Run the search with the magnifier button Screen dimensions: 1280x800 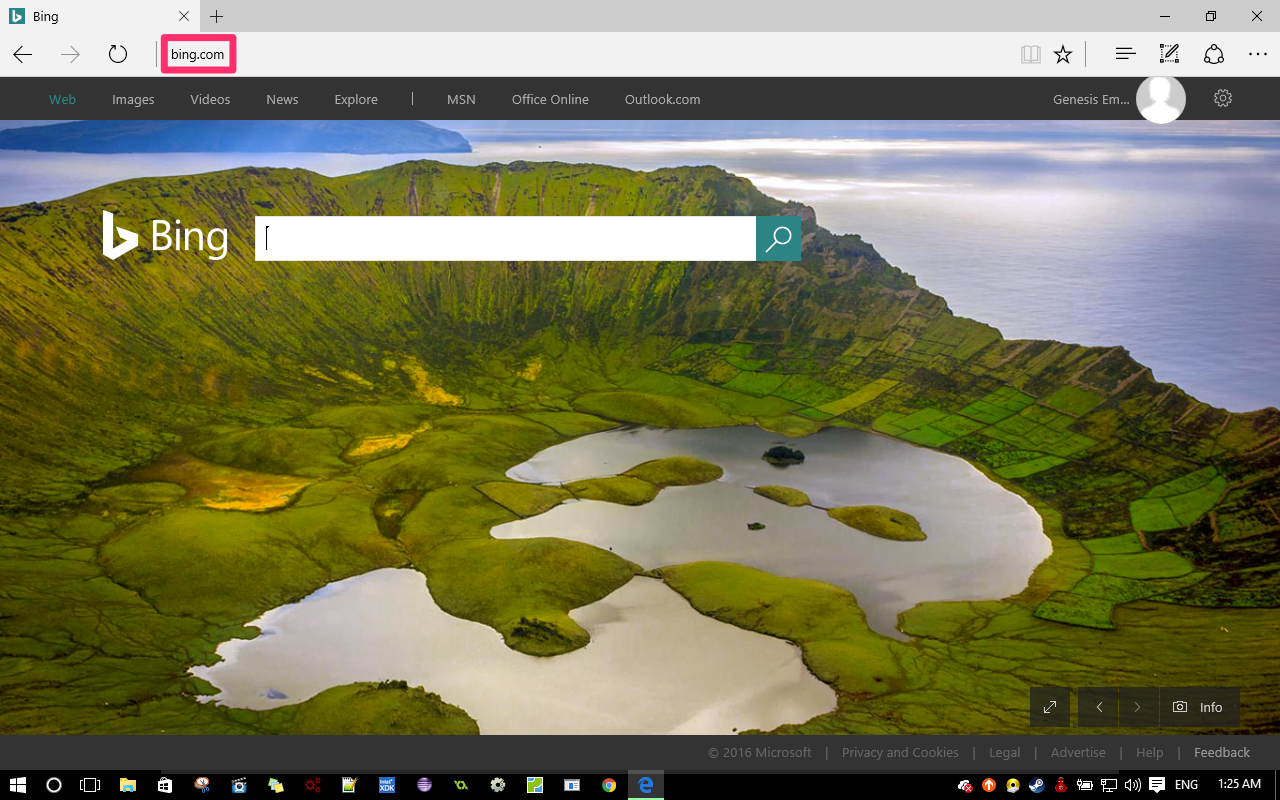tap(778, 238)
